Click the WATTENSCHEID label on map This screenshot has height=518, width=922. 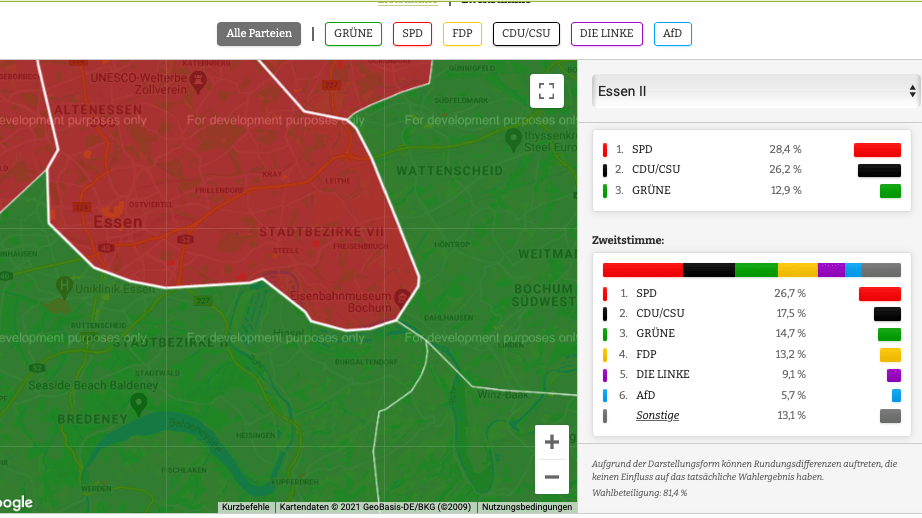(449, 171)
